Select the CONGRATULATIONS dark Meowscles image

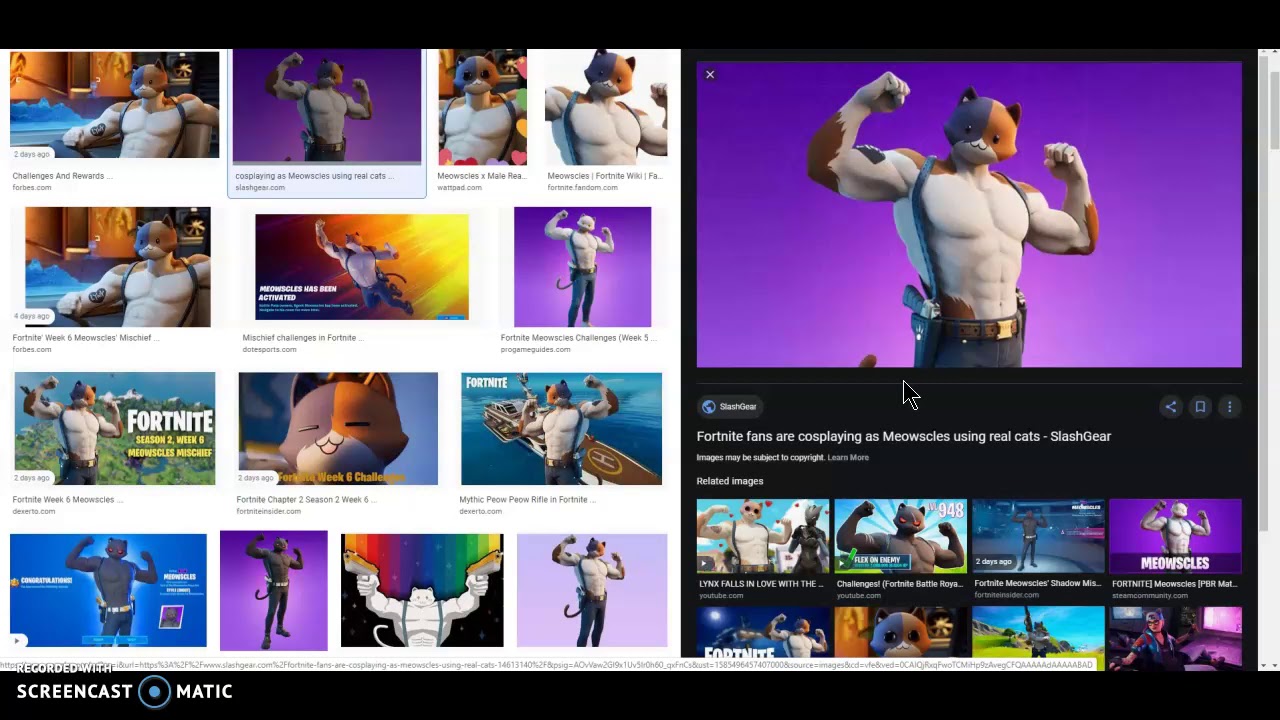point(108,590)
